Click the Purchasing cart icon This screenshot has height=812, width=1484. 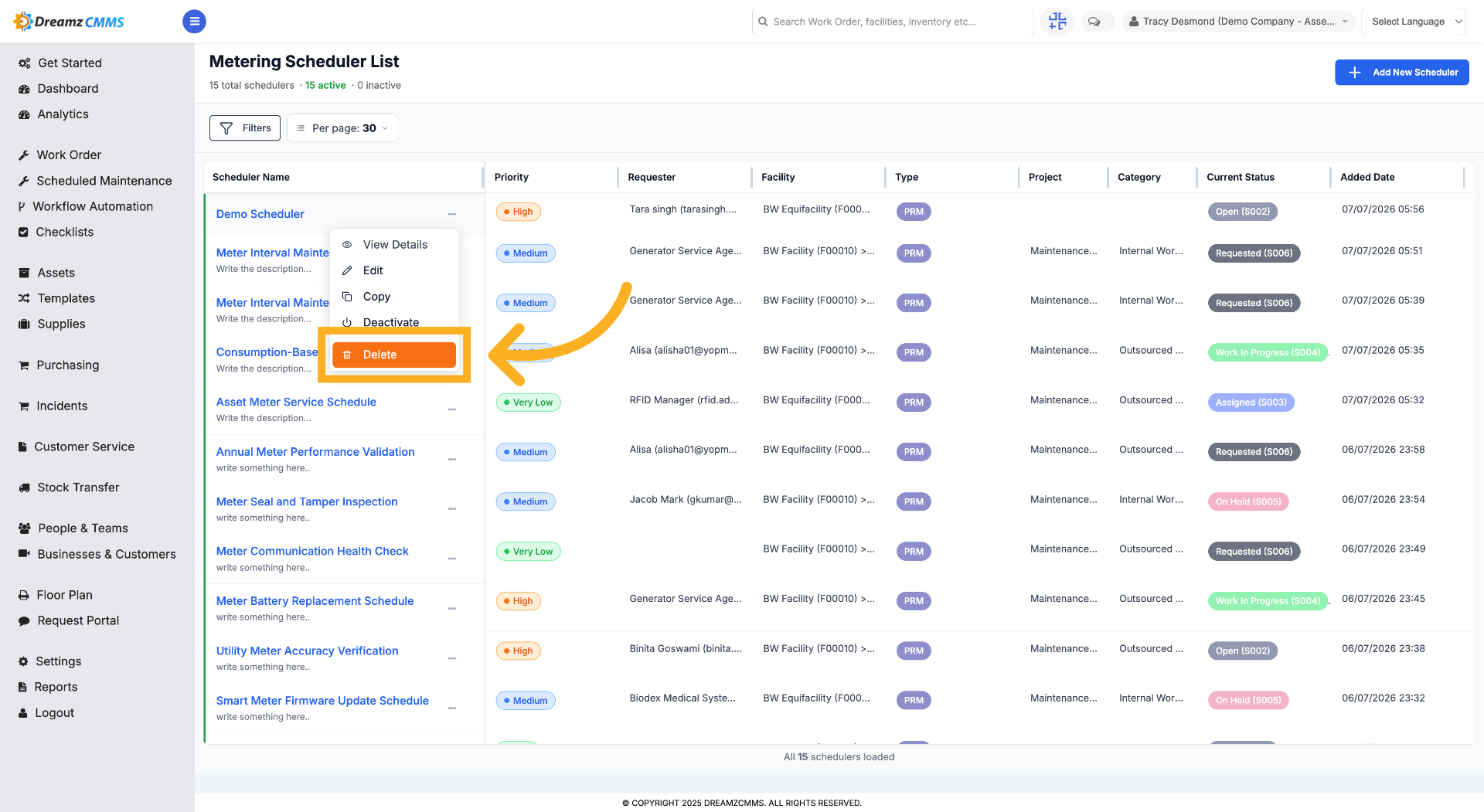pyautogui.click(x=24, y=365)
